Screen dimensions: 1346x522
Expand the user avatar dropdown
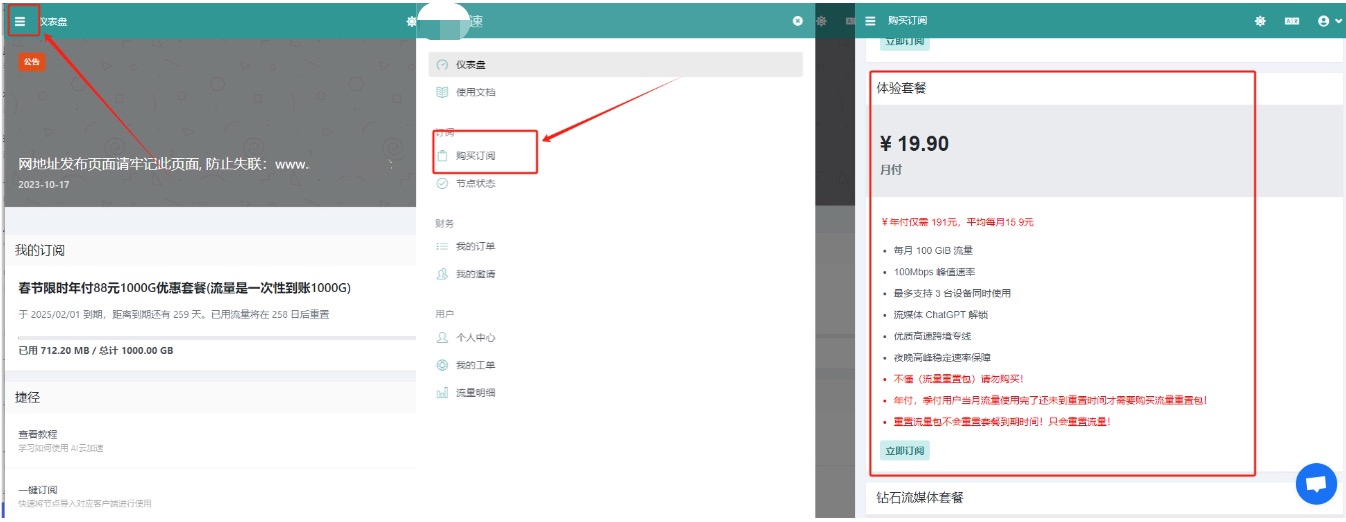tap(1329, 21)
